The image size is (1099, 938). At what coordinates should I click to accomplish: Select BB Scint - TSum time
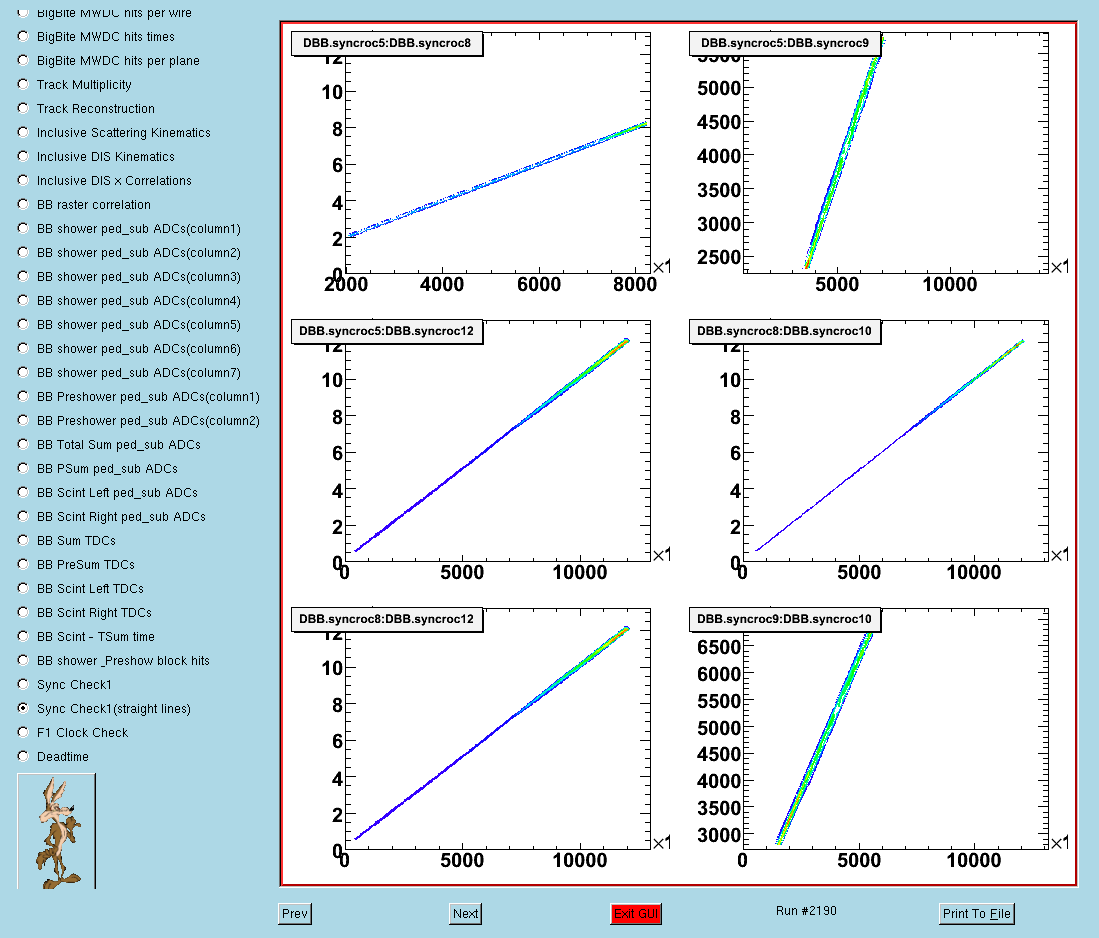coord(23,636)
